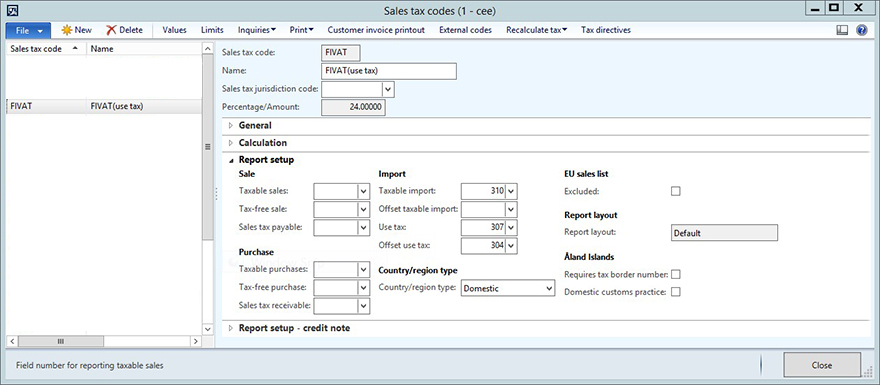The image size is (880, 385).
Task: Open Use tax dropdown arrow
Action: (x=511, y=227)
